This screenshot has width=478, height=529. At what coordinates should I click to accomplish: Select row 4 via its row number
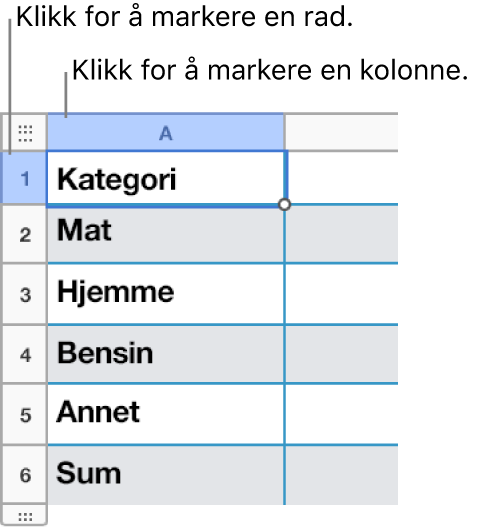(25, 354)
